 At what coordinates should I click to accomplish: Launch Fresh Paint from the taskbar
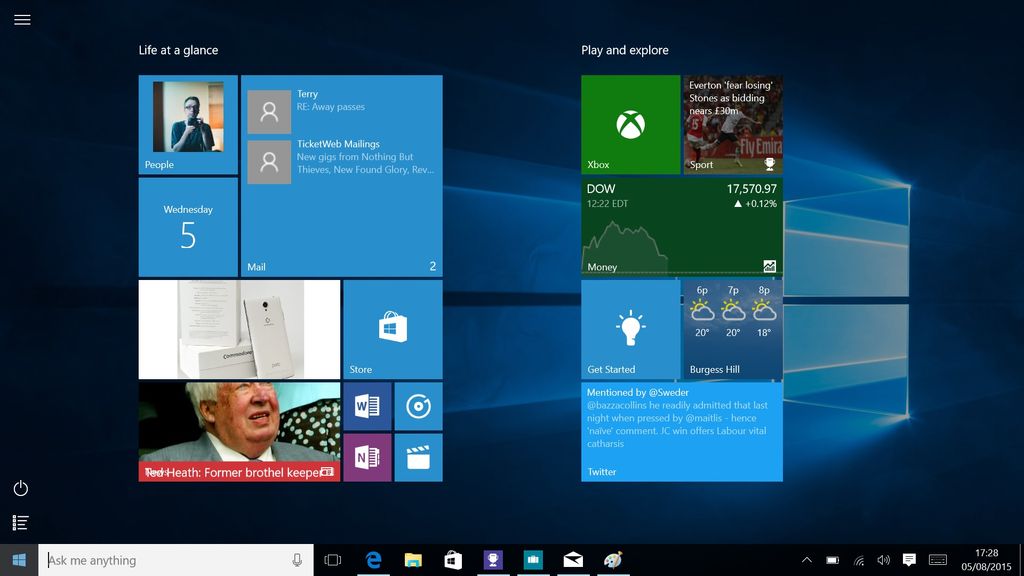click(613, 560)
